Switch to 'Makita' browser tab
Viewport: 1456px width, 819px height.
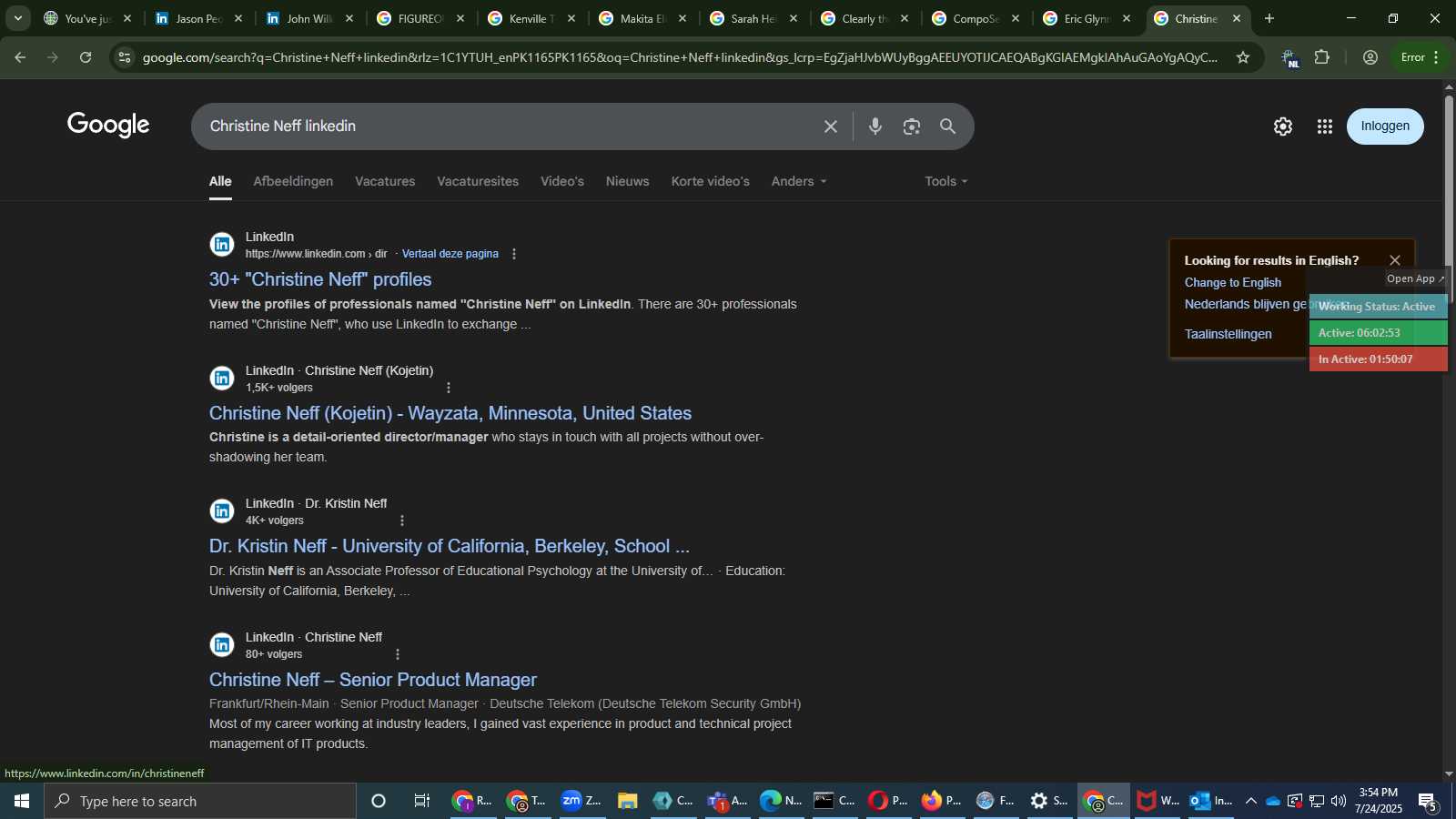coord(644,18)
